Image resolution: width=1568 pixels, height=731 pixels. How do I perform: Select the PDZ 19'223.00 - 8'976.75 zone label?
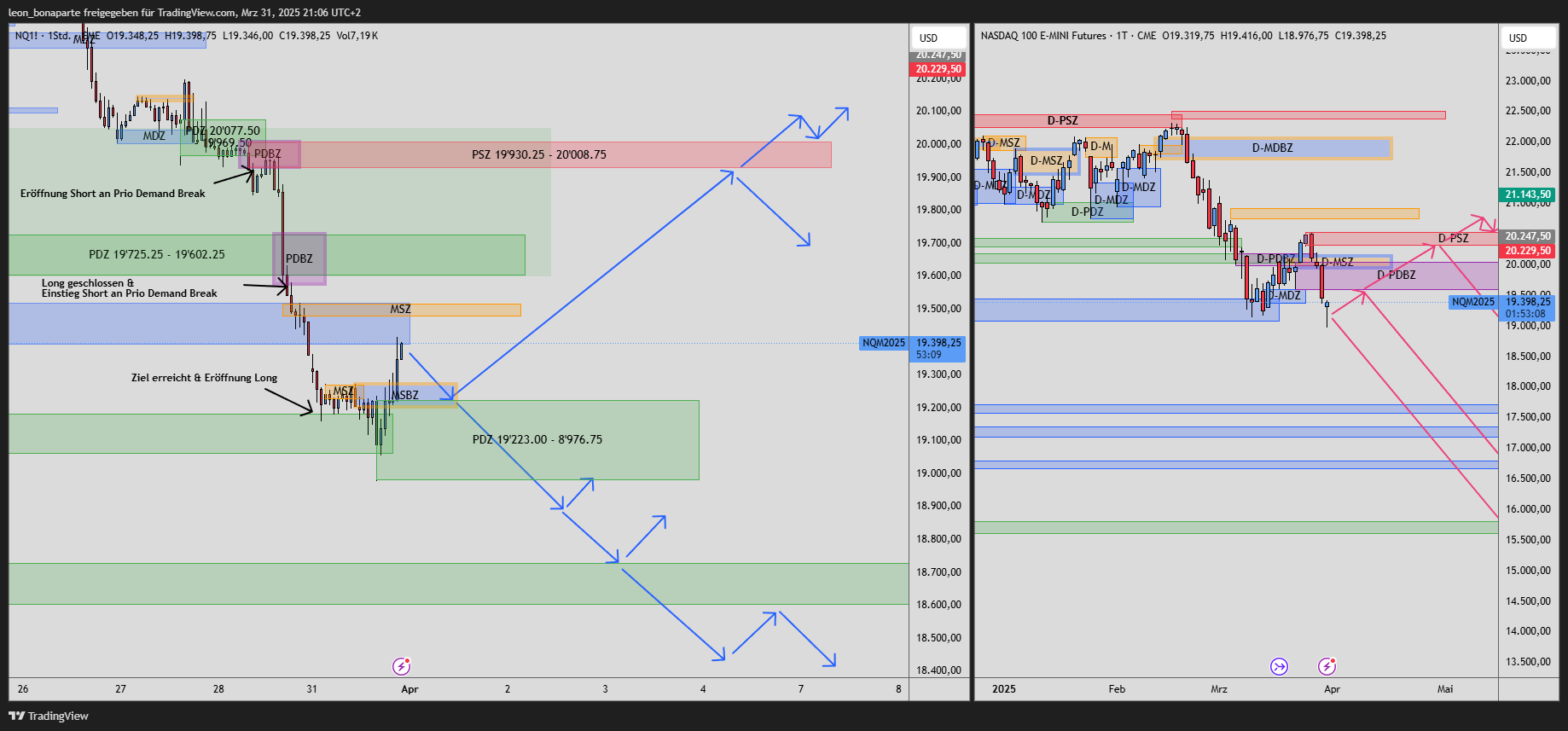pyautogui.click(x=537, y=439)
